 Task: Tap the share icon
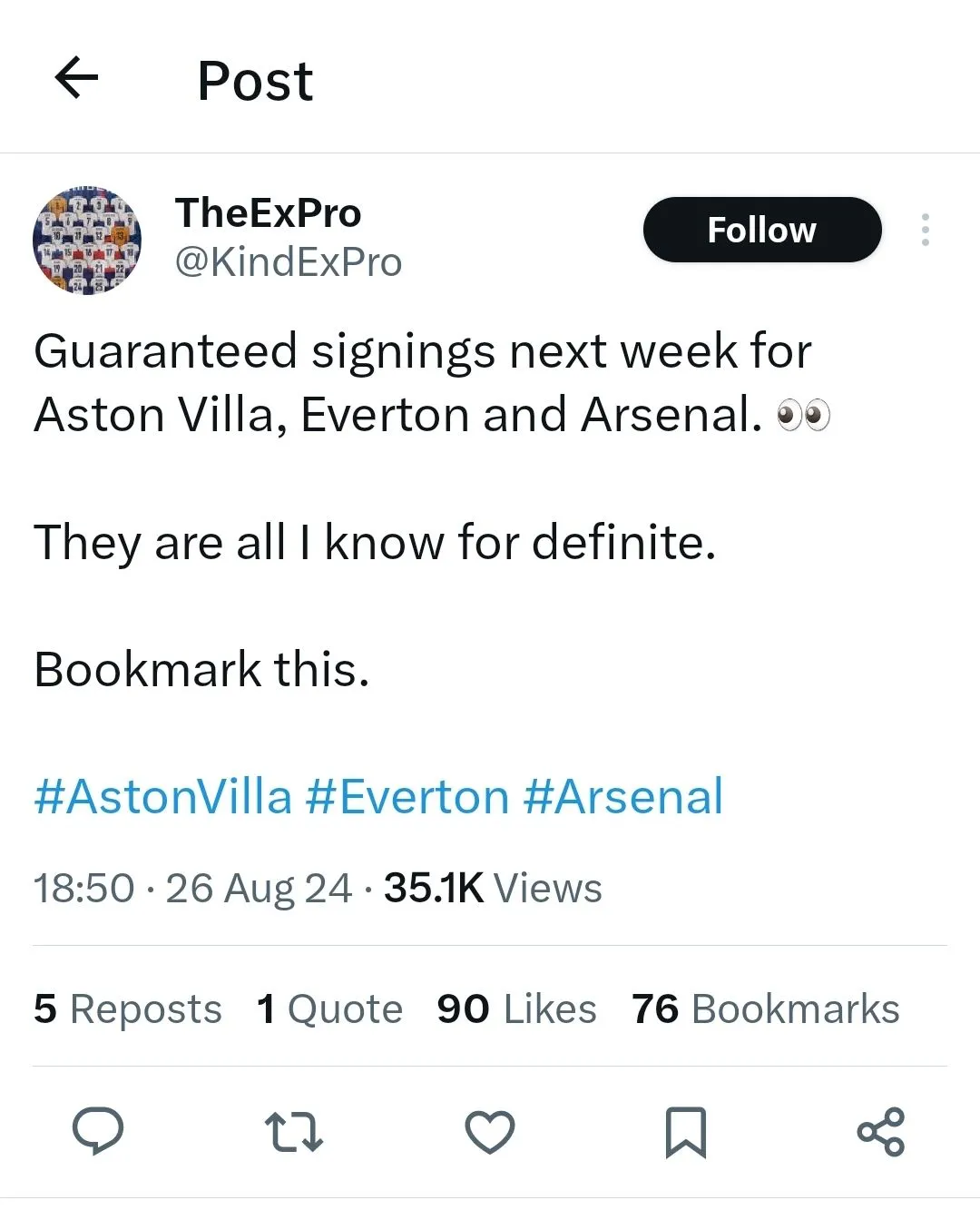pos(881,1132)
